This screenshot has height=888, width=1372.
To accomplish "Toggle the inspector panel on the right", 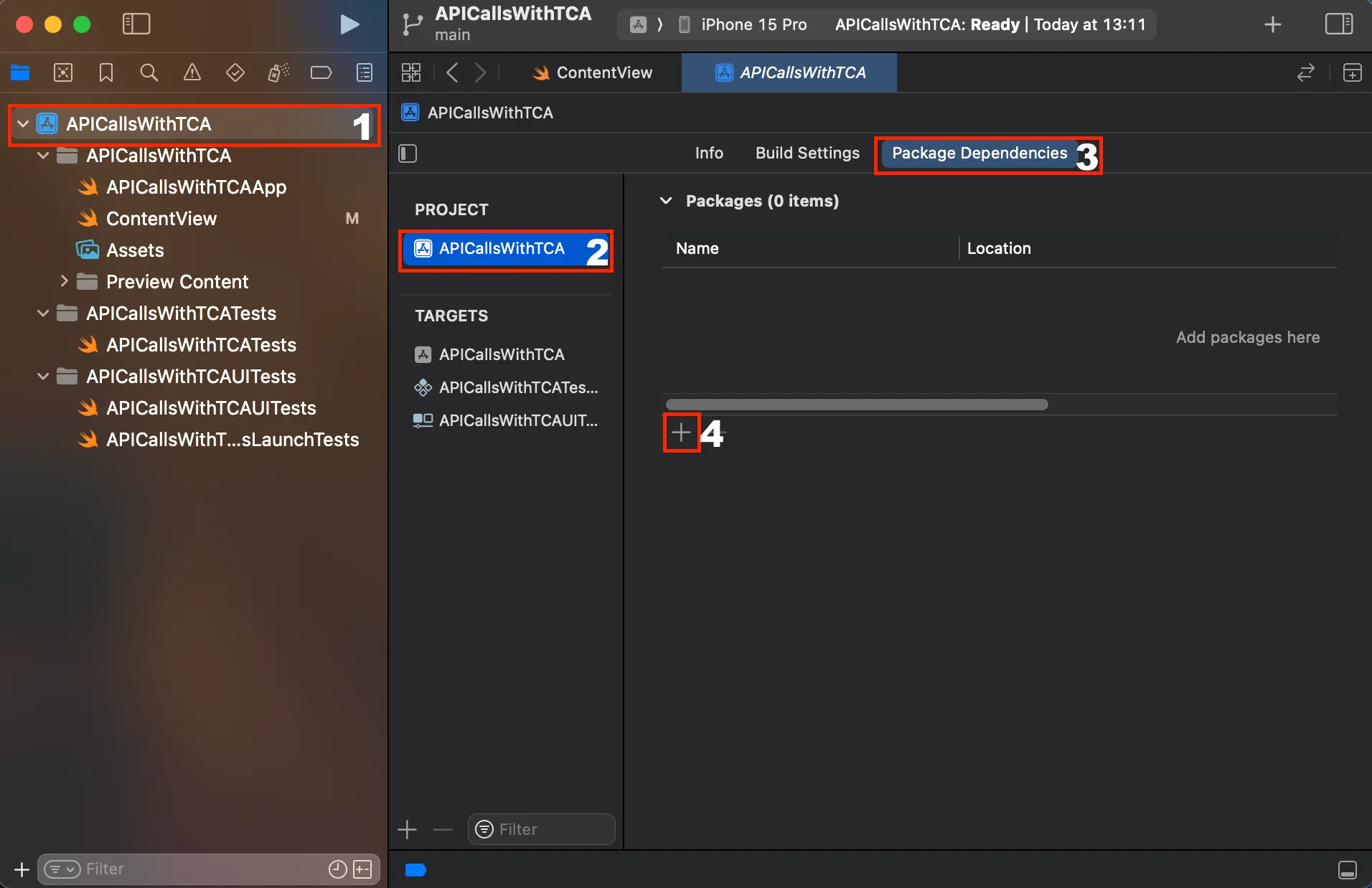I will (1338, 24).
